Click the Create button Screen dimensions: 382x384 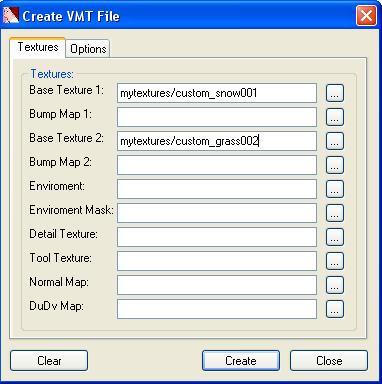pos(241,361)
